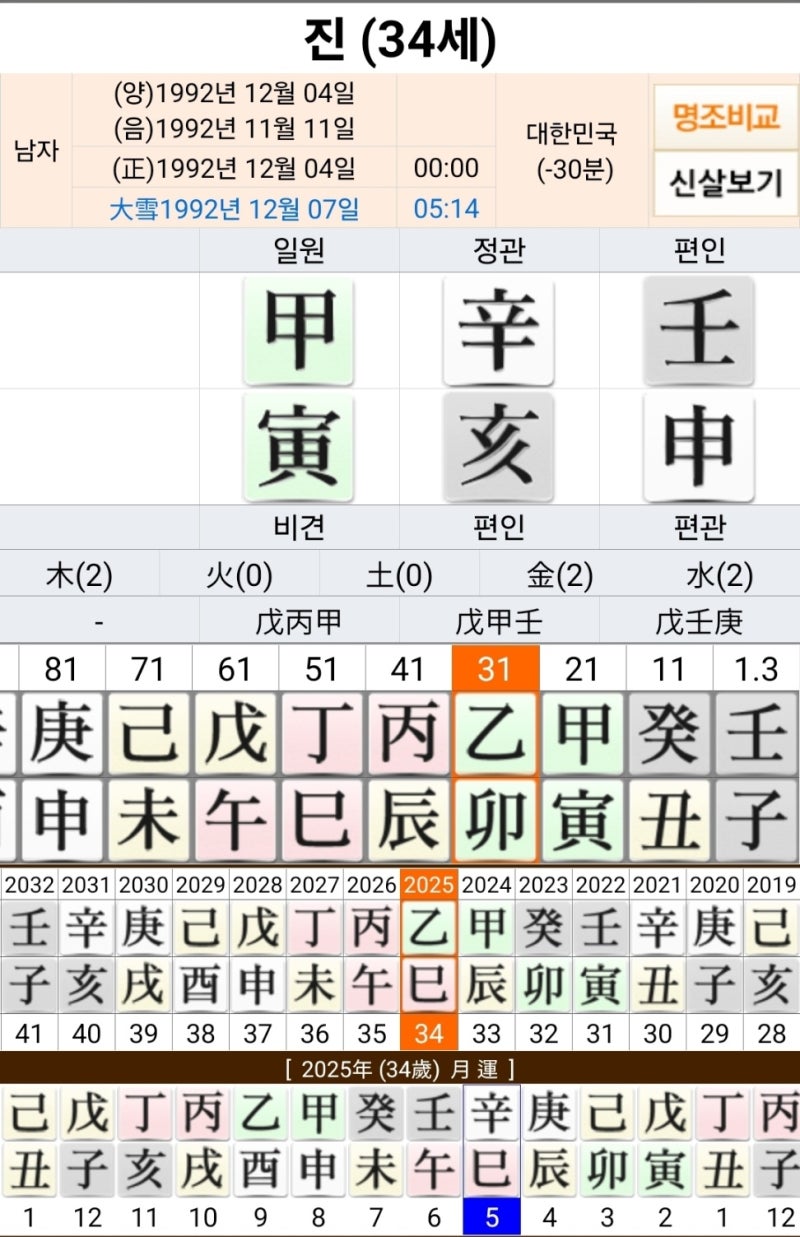Tap the 卯 branch under year 2023
800x1237 pixels.
pos(543,985)
